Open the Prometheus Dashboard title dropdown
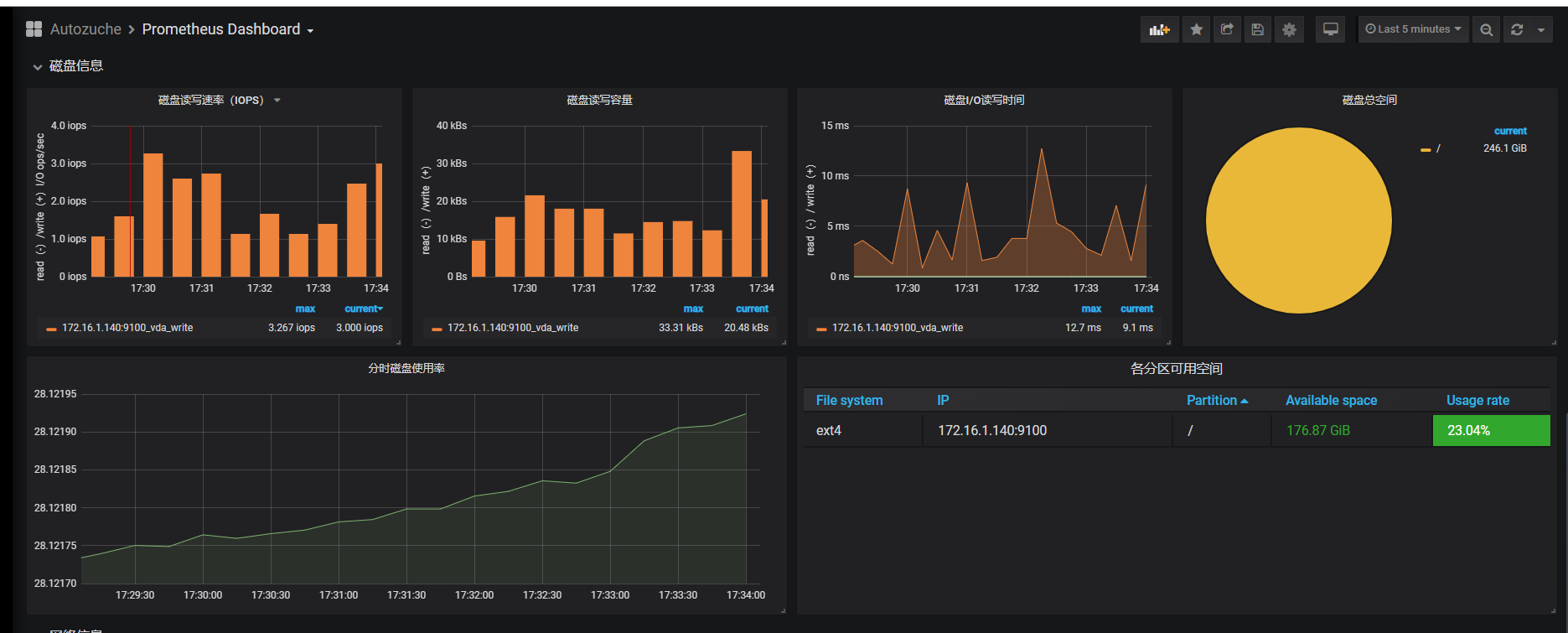The image size is (1568, 633). (x=228, y=29)
